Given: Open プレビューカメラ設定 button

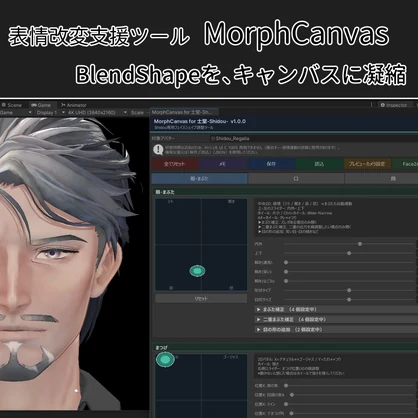Looking at the screenshot, I should pos(367,164).
